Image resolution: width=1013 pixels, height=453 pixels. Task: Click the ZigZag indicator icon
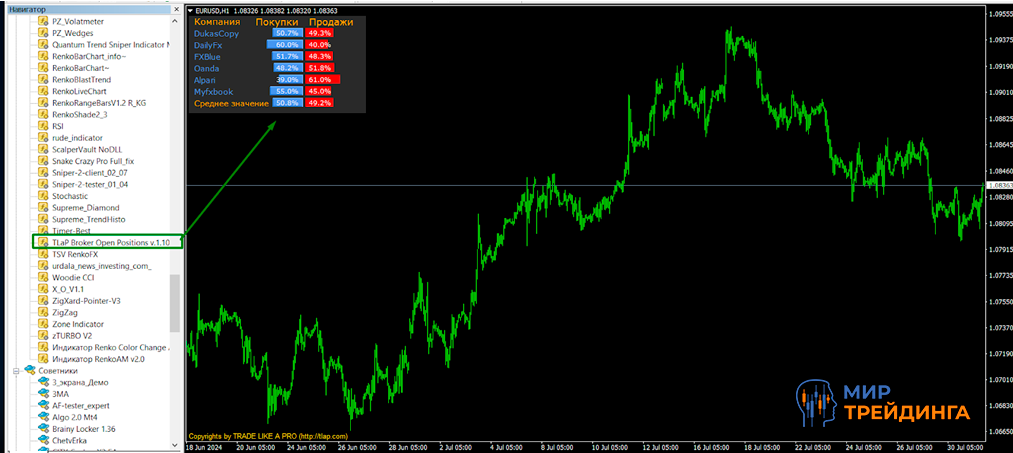coord(43,312)
